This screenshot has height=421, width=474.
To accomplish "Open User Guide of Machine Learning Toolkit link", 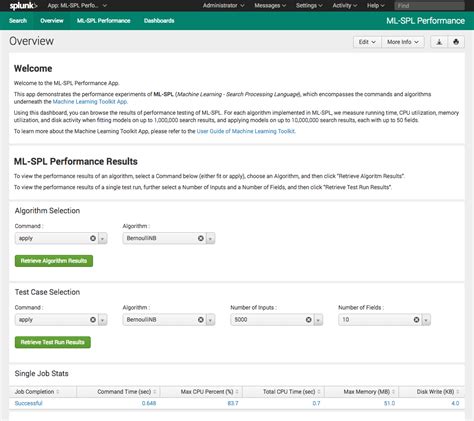I will 246,131.
